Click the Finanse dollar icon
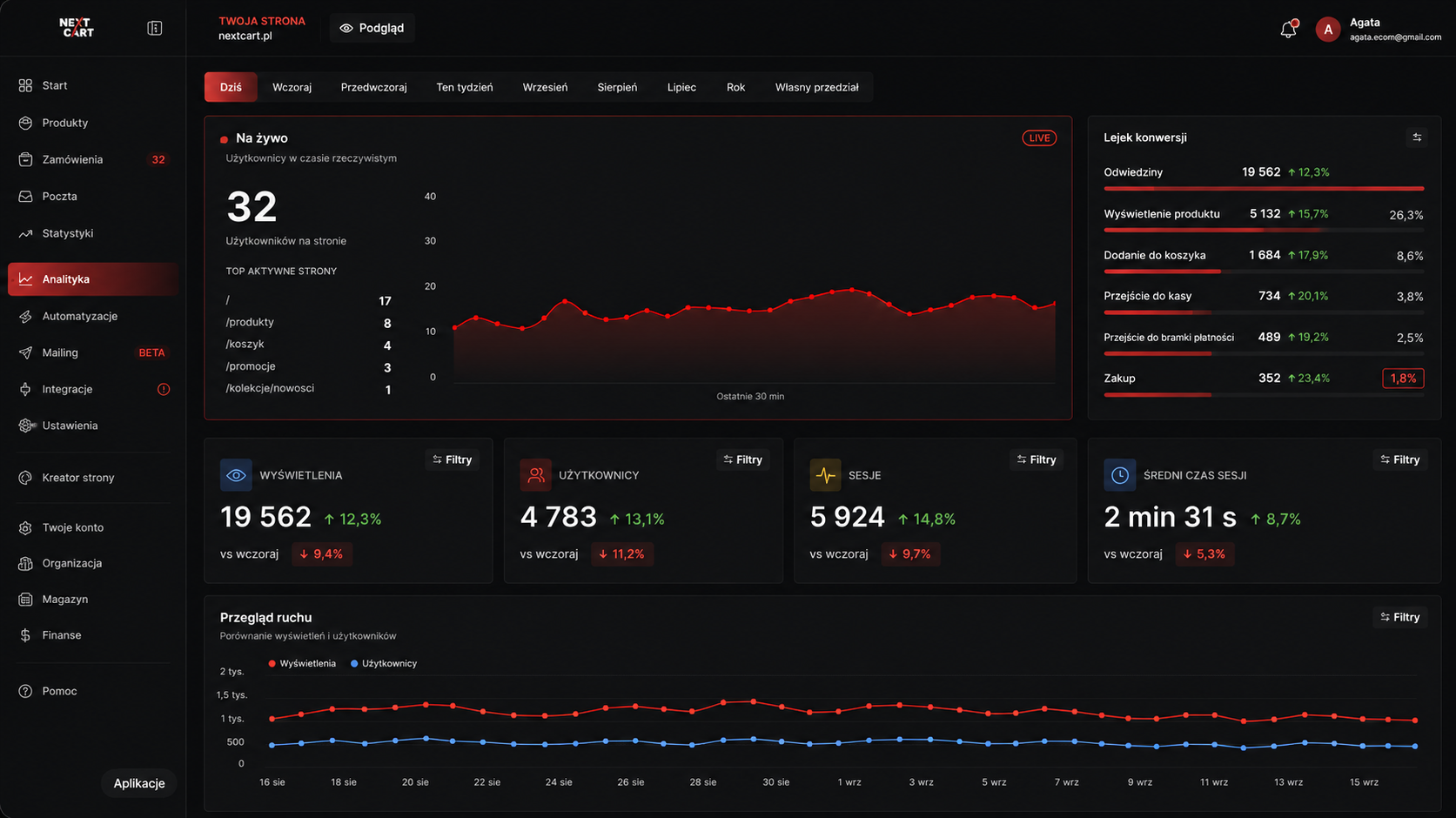The image size is (1456, 818). pyautogui.click(x=25, y=635)
